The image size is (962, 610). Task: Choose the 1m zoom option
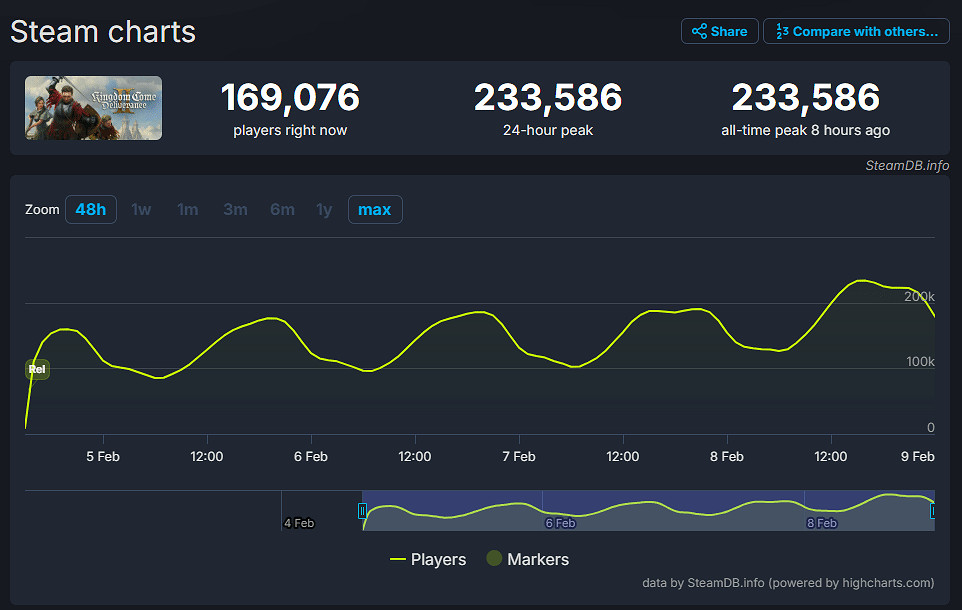tap(187, 209)
